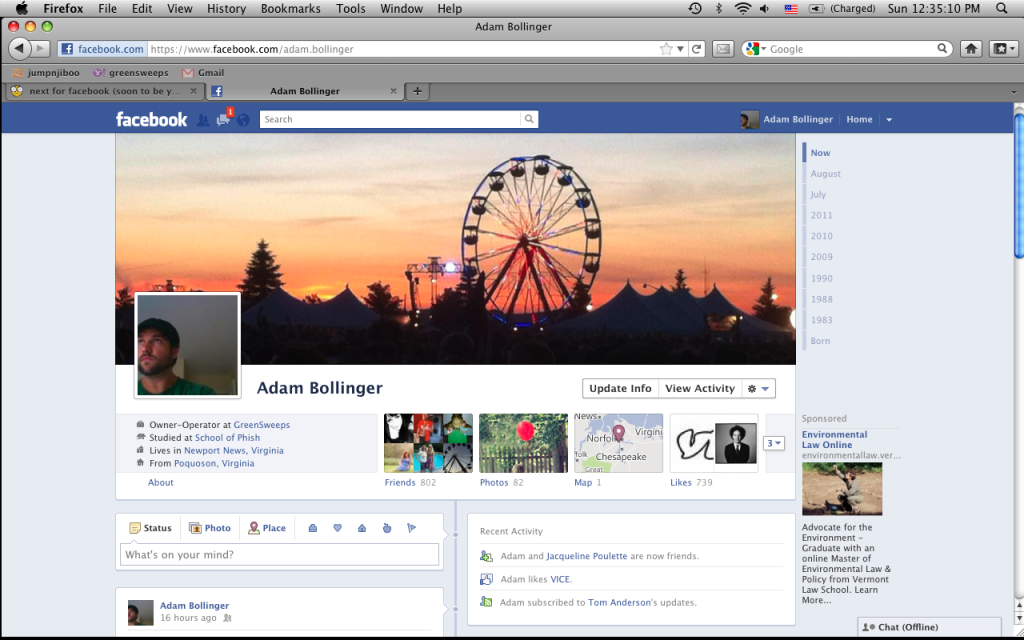Open the notifications globe icon
Screen dimensions: 1024x640
pyautogui.click(x=243, y=120)
